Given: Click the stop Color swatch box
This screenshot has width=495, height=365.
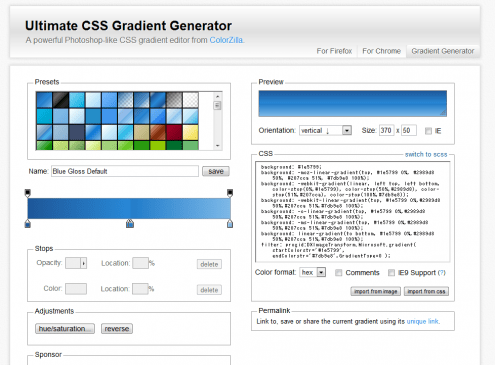Looking at the screenshot, I should 76,289.
